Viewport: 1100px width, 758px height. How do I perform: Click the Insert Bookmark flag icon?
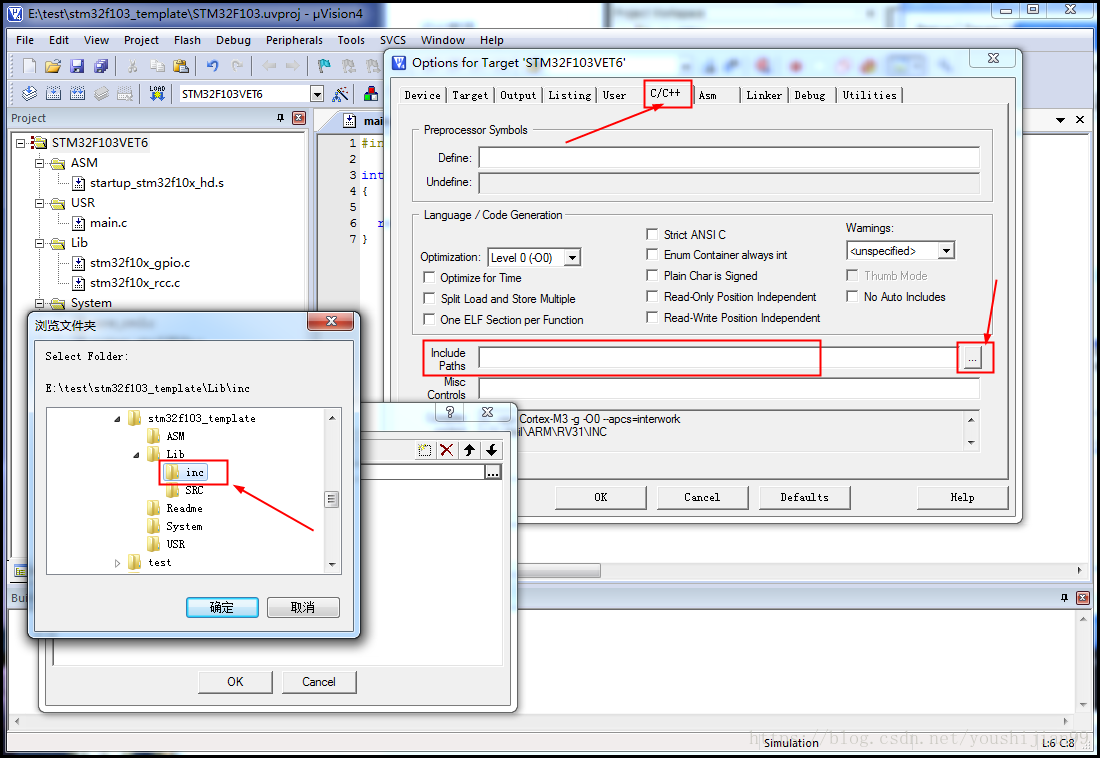(x=323, y=66)
